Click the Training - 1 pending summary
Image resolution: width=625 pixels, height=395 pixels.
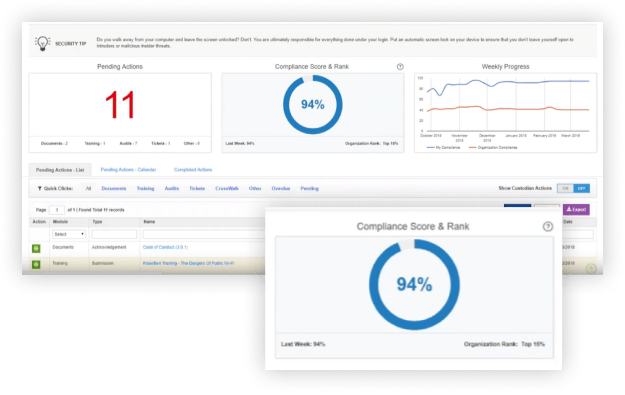95,143
